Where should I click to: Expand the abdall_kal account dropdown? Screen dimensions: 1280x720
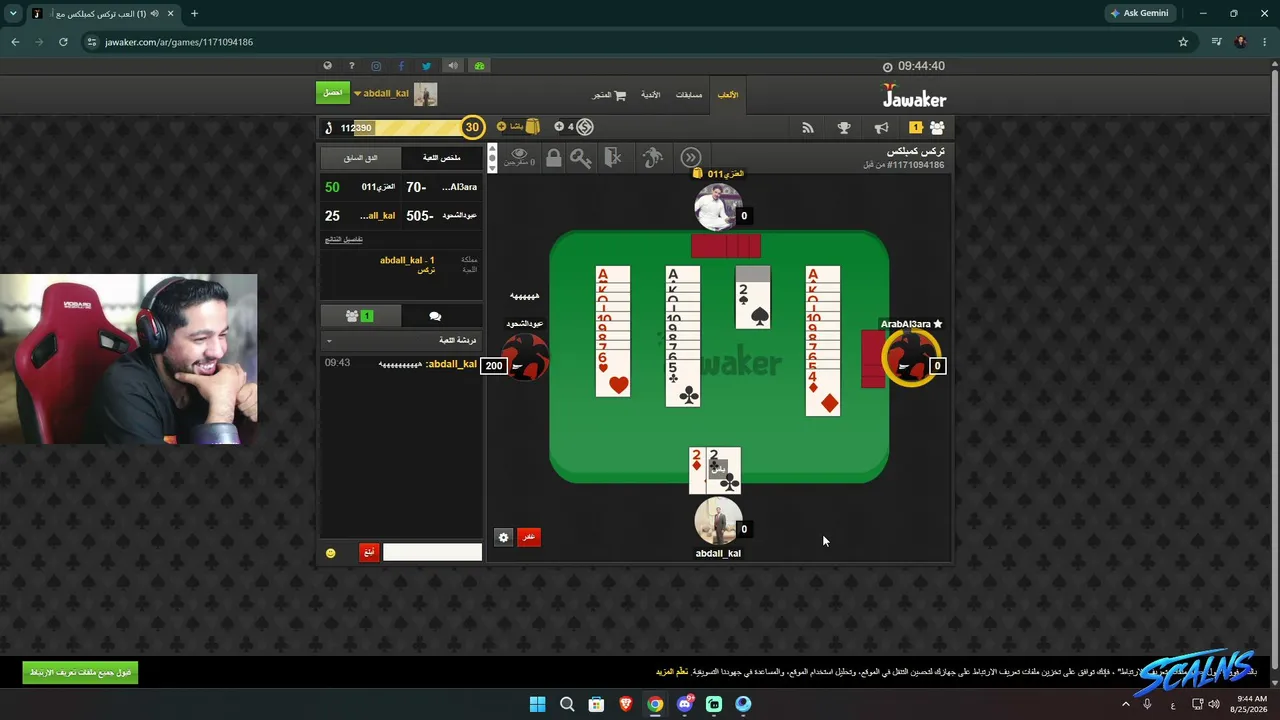tap(358, 94)
